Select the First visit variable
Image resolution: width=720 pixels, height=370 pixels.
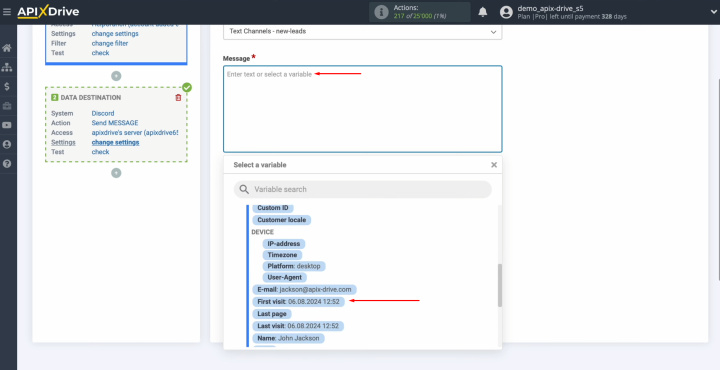click(298, 302)
